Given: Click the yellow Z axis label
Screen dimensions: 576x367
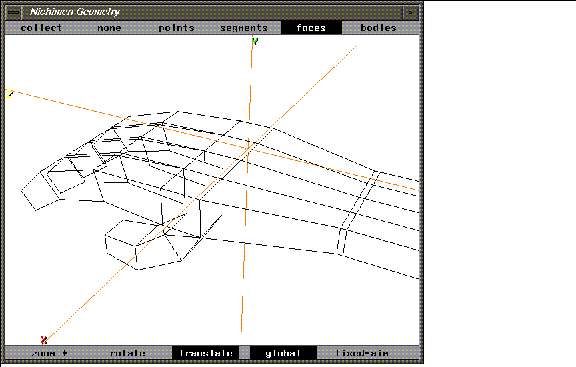Looking at the screenshot, I should coord(10,94).
